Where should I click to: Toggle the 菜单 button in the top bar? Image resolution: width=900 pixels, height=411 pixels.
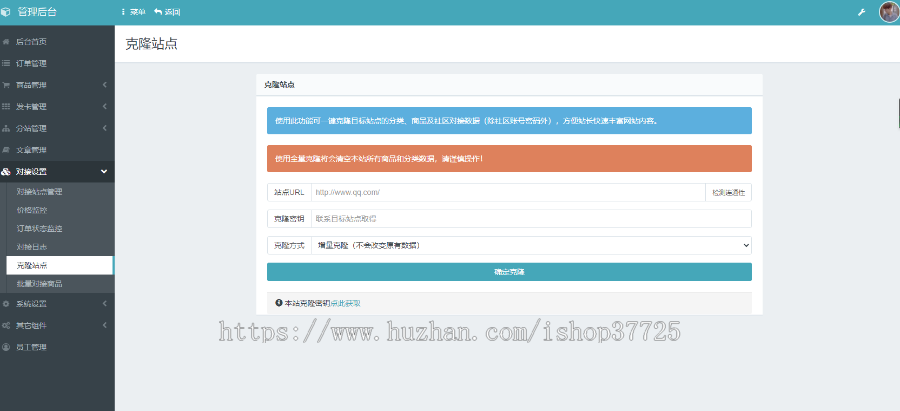(x=133, y=12)
